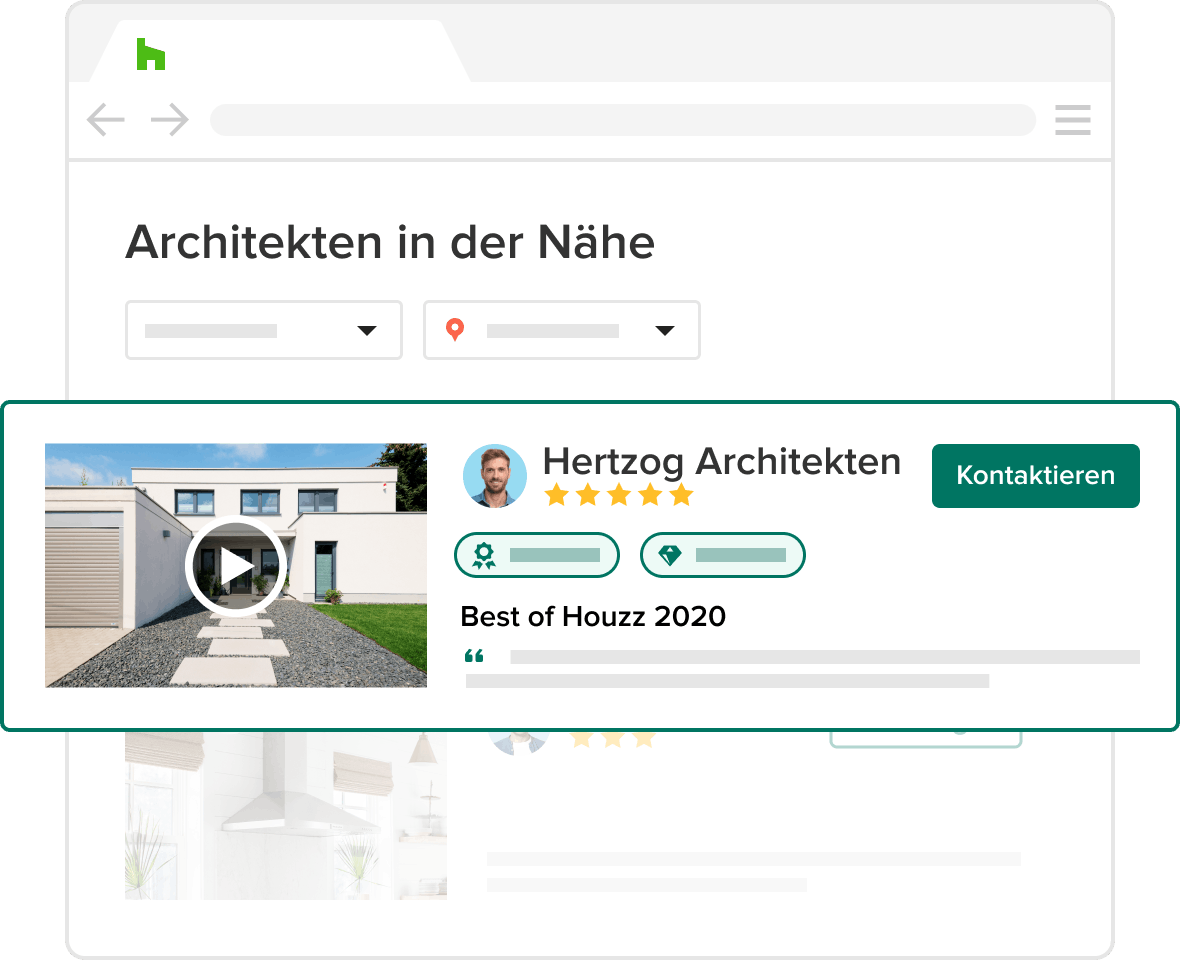Go forward with the browser forward arrow
The height and width of the screenshot is (960, 1180).
[x=170, y=120]
